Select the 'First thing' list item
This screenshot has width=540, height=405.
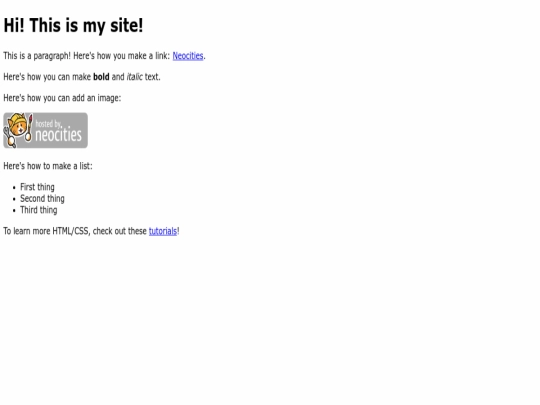(37, 187)
